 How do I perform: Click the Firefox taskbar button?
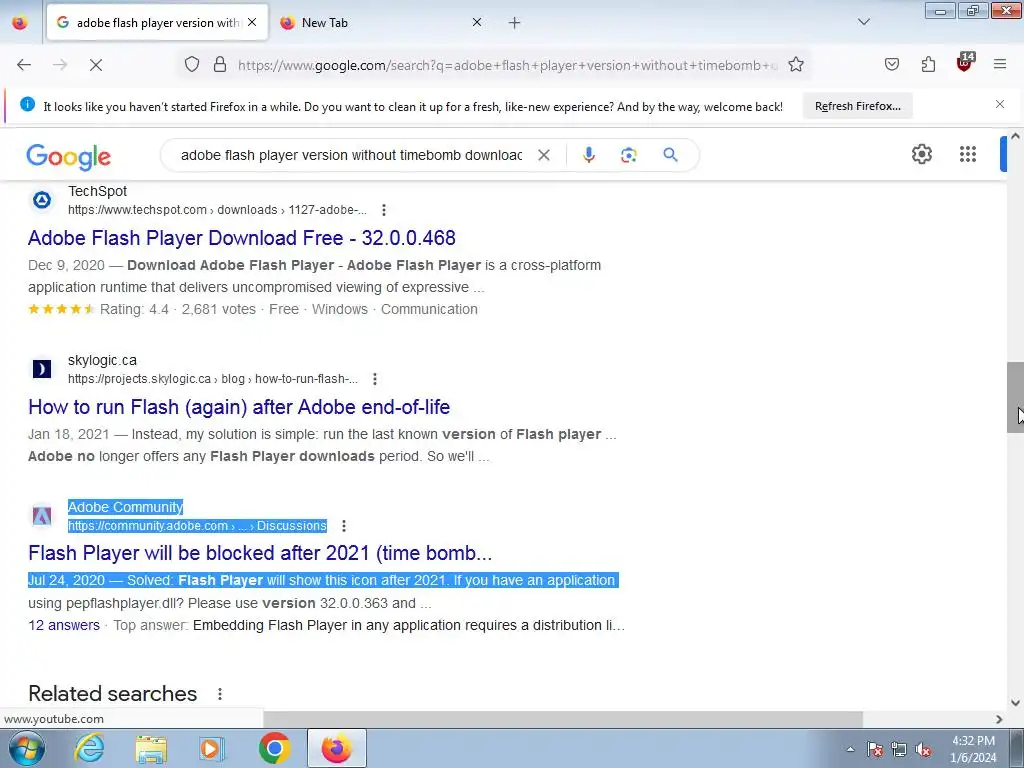pos(336,748)
